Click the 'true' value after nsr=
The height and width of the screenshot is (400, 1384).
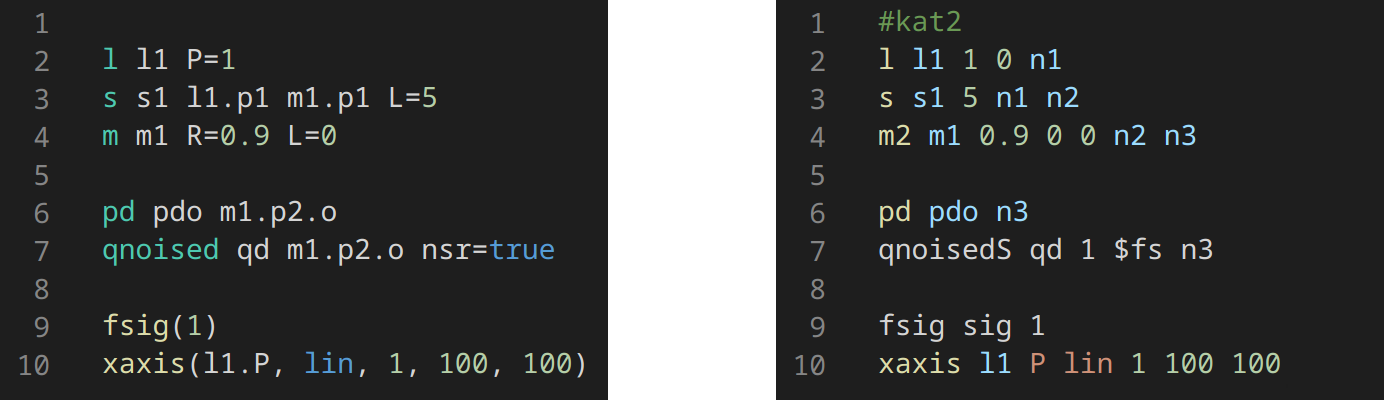coord(522,250)
